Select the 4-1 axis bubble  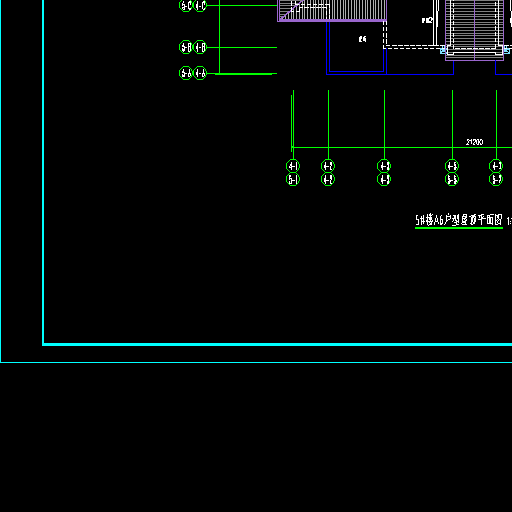(x=293, y=166)
